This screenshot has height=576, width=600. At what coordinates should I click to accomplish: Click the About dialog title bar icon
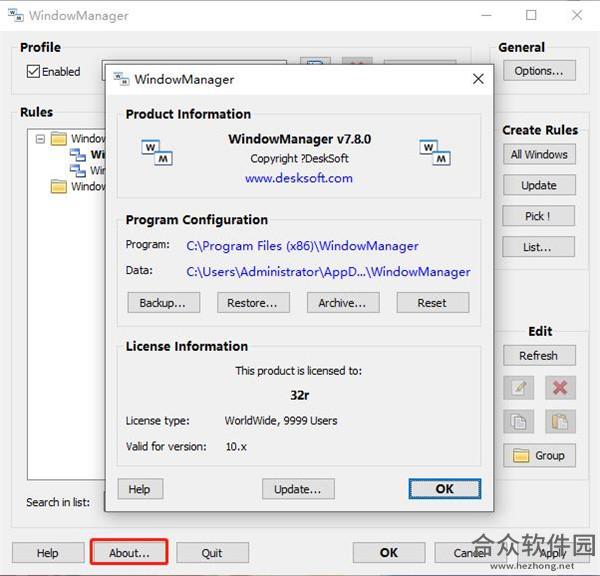[x=121, y=79]
